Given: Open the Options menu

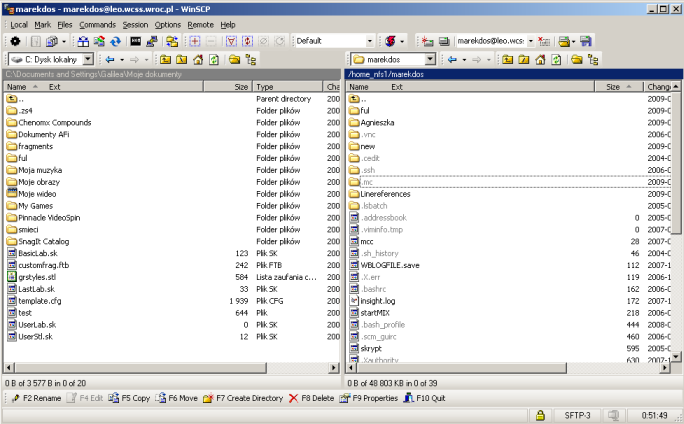Looking at the screenshot, I should [168, 25].
